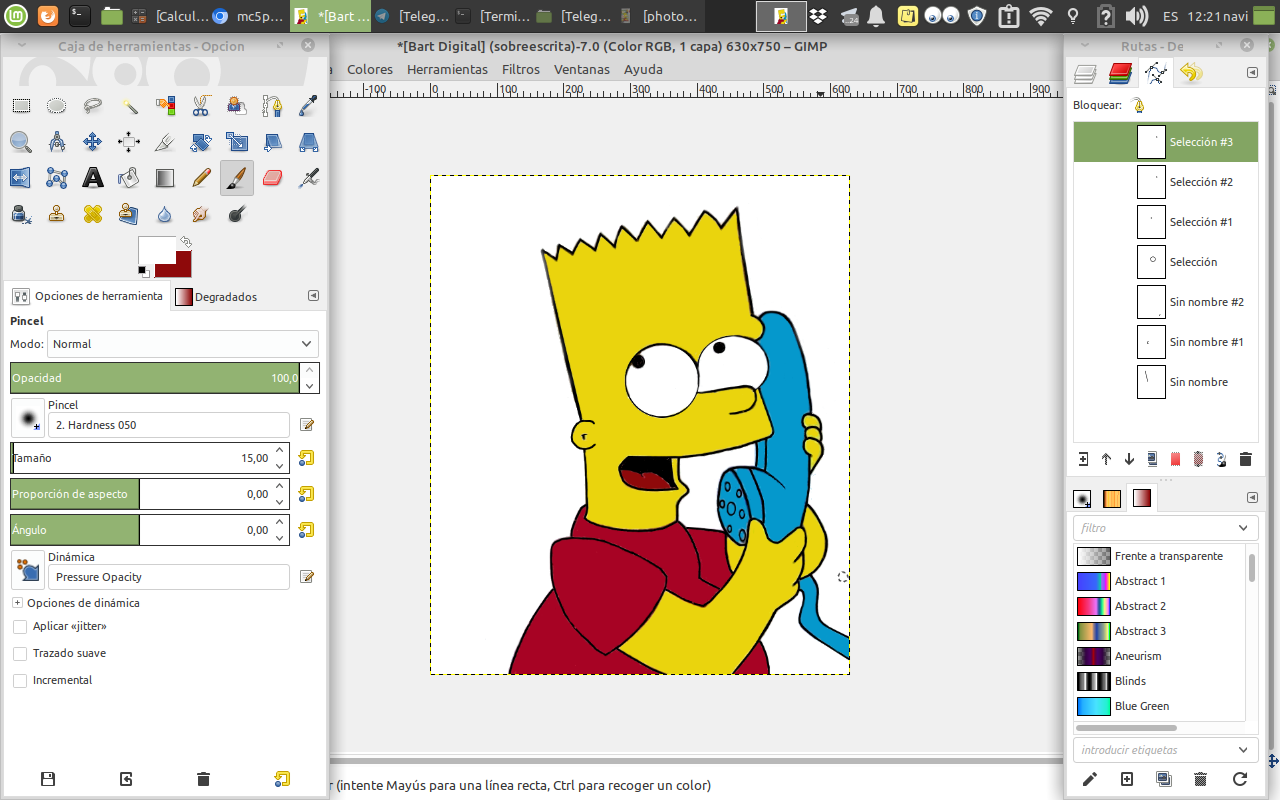Select the Ellipse Select tool
The width and height of the screenshot is (1280, 800).
click(57, 105)
